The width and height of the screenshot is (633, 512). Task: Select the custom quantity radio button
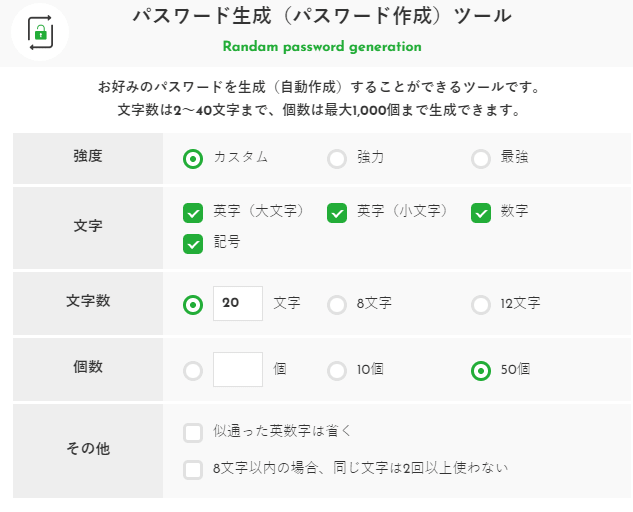pos(193,370)
